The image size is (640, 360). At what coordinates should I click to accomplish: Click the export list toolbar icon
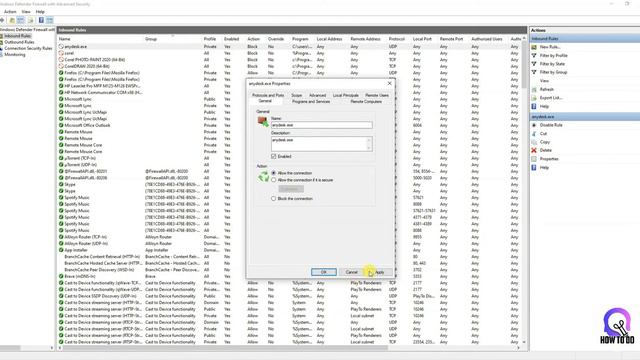(31, 20)
